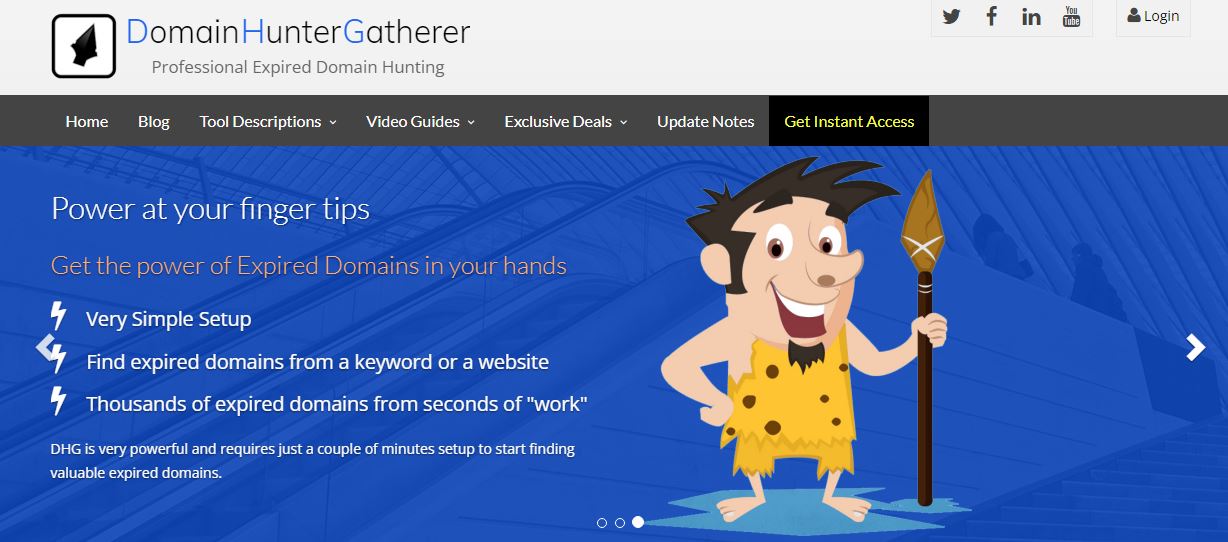Click the DomainHunterGatherer site title

(x=298, y=32)
